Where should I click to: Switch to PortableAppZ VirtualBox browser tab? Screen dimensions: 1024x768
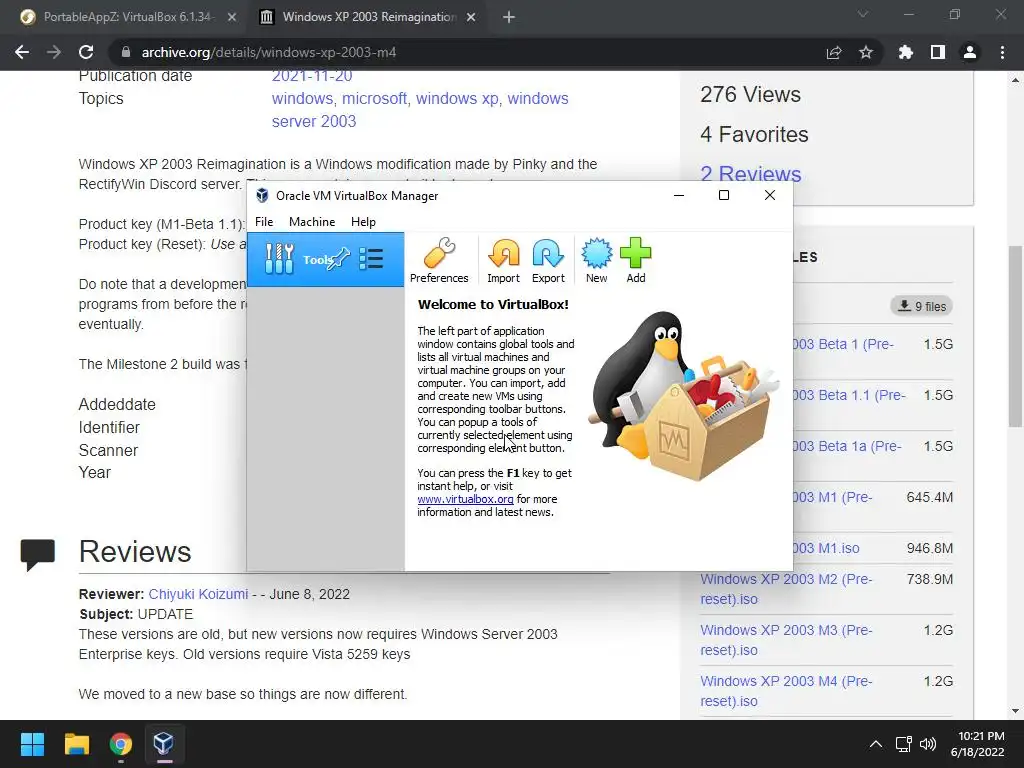tap(127, 17)
